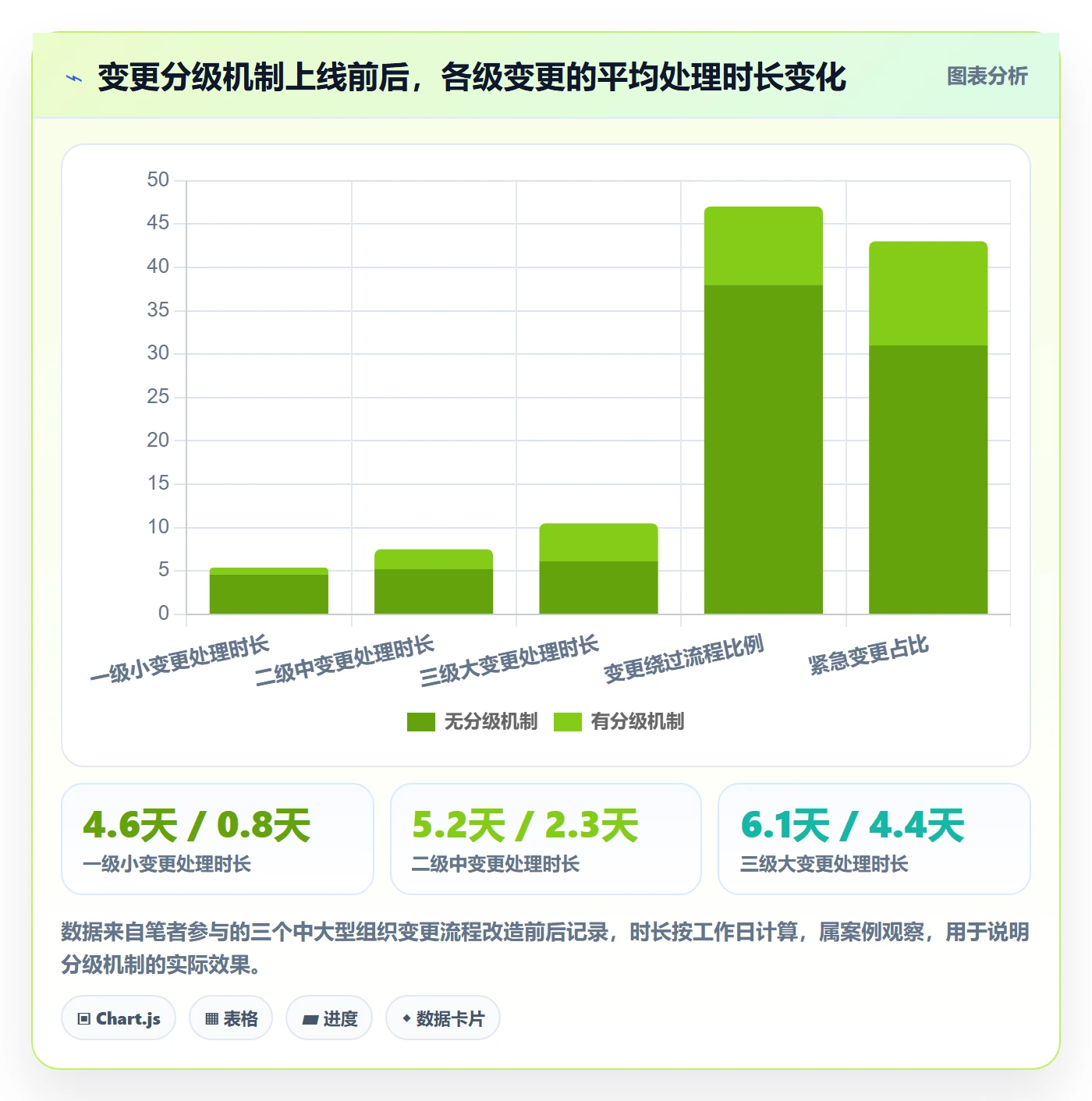
Task: Click the 二级中变更处理时长 bar in the chart
Action: [434, 582]
